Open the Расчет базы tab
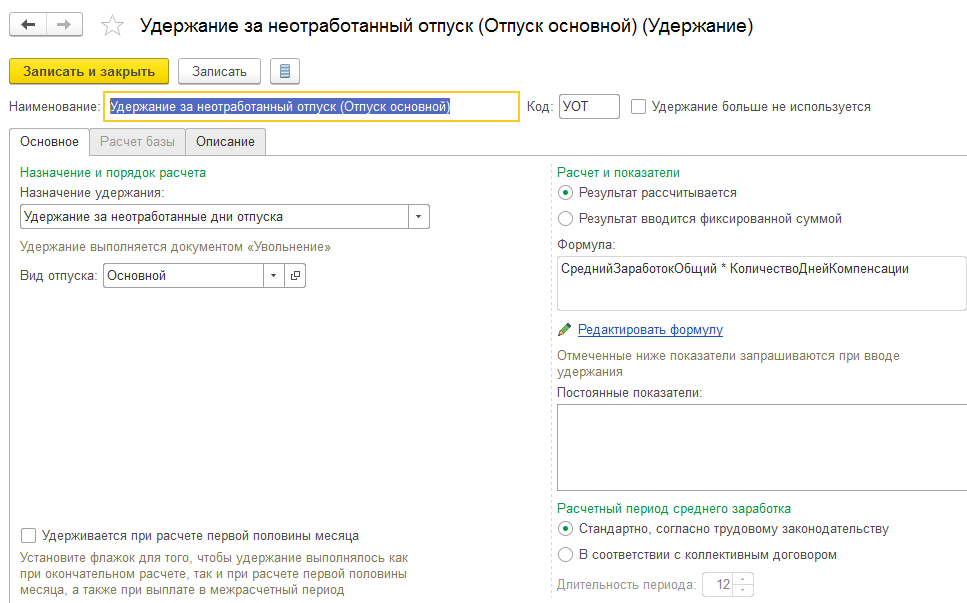Image resolution: width=967 pixels, height=603 pixels. 137,142
